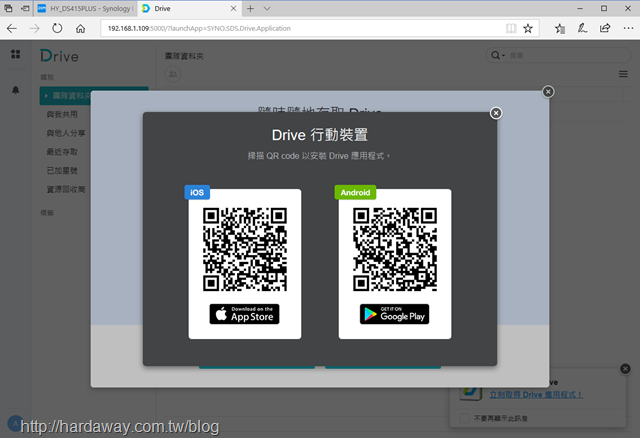
Task: Close the Drive browser tab
Action: point(233,9)
